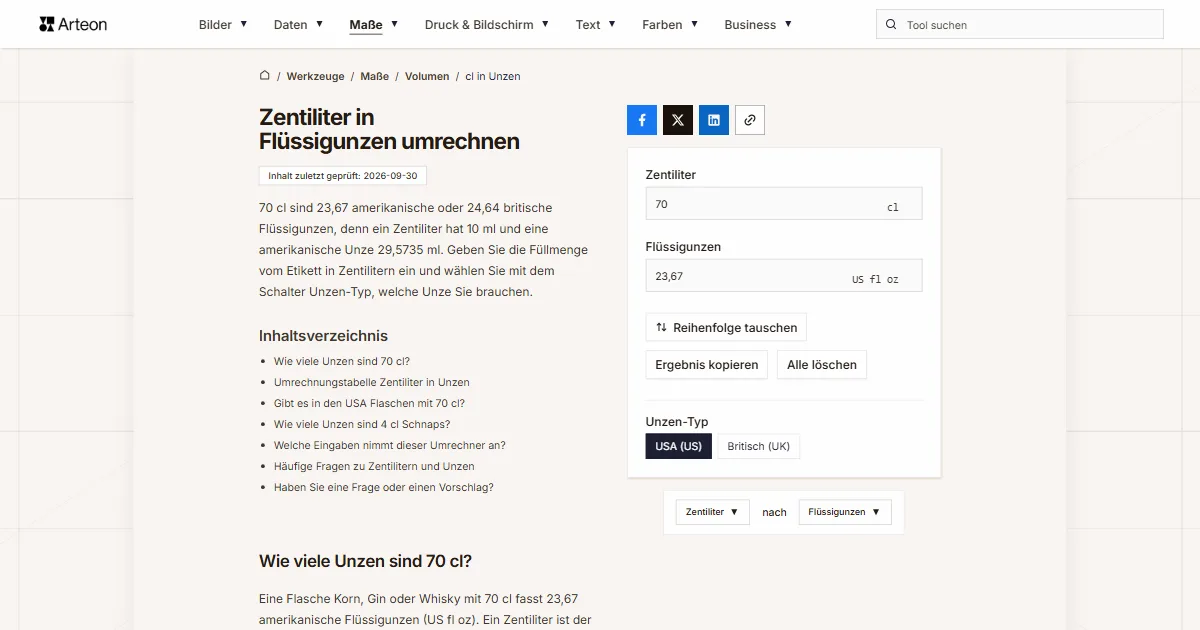Open the Text menu
This screenshot has width=1200, height=630.
596,25
